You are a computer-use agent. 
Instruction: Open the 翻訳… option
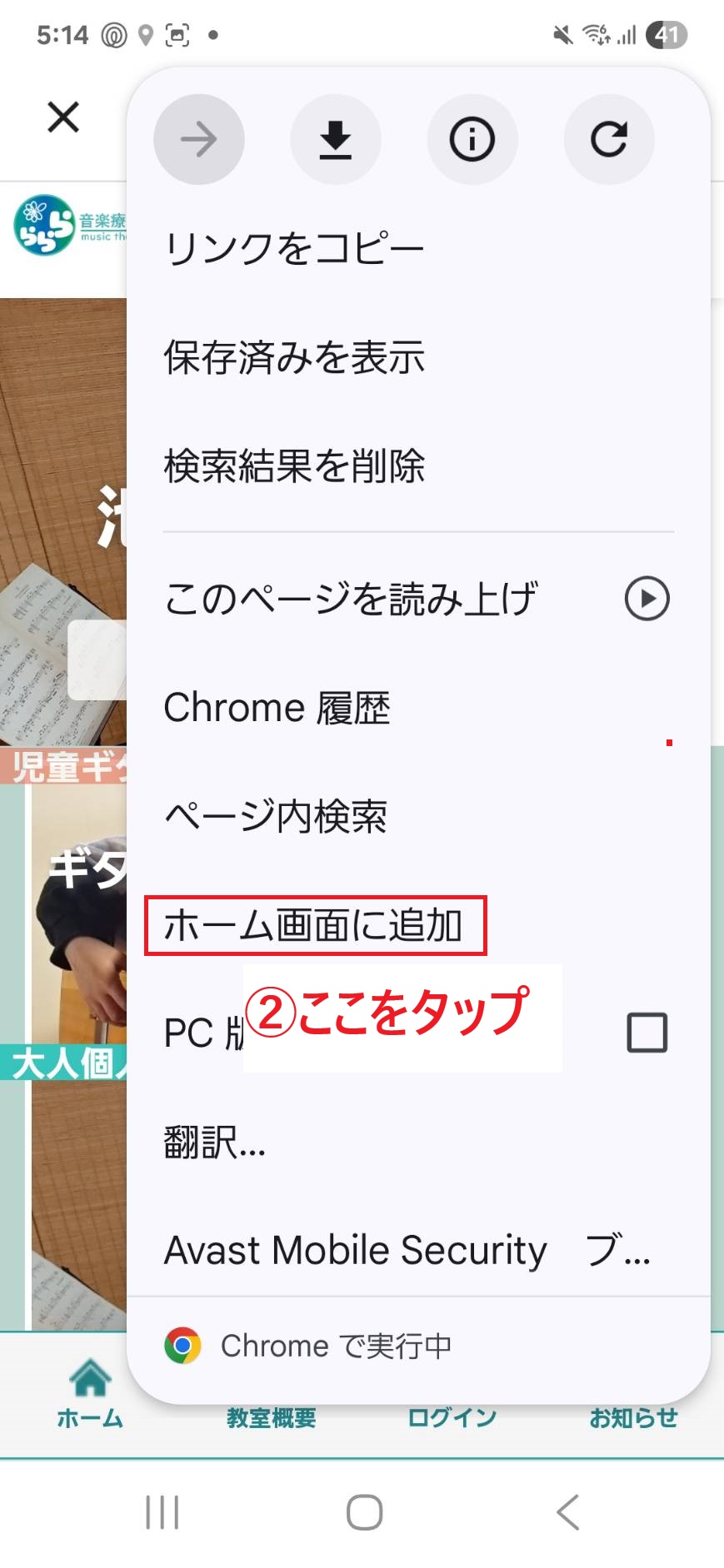click(418, 1142)
